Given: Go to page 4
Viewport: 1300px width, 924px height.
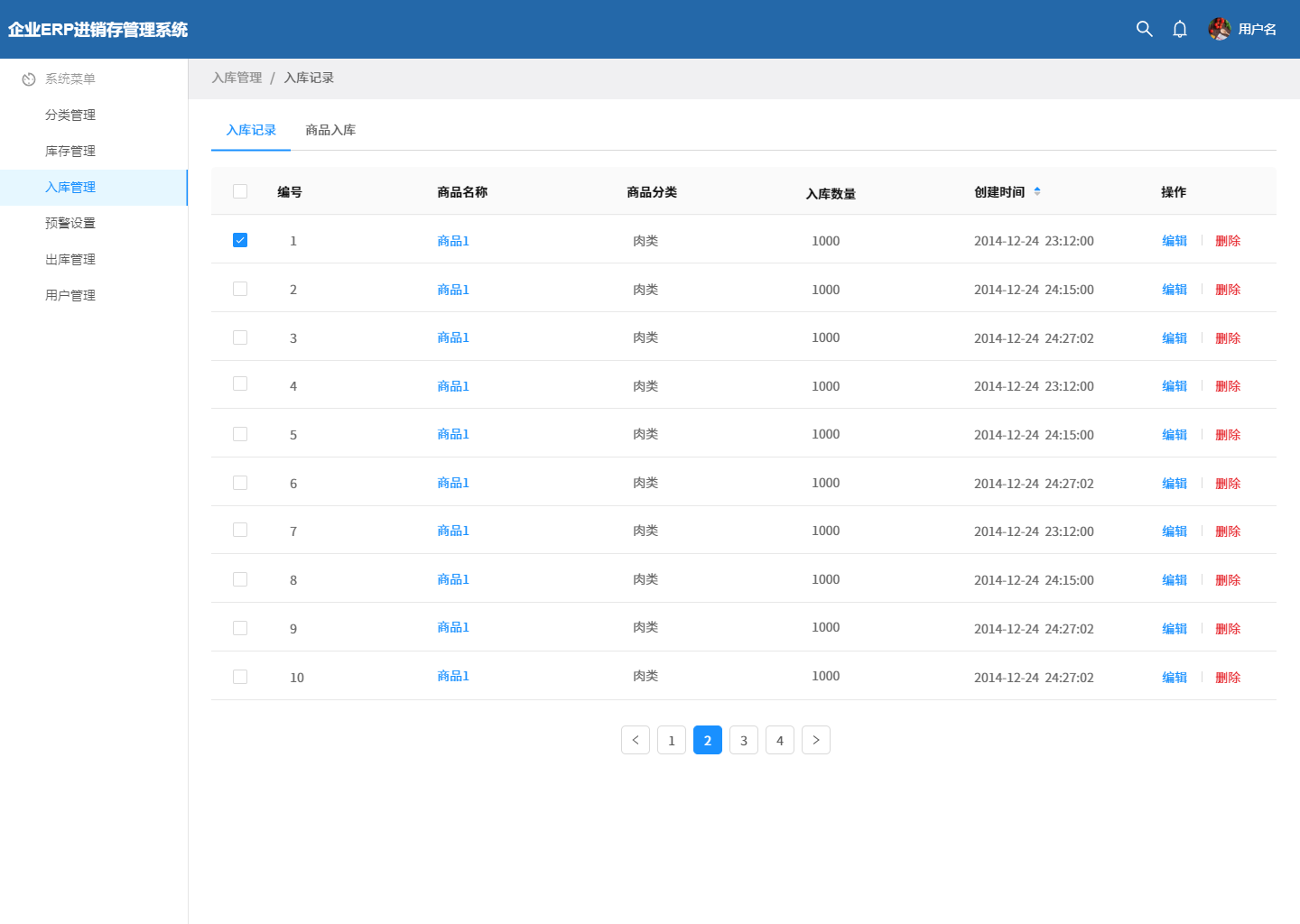Looking at the screenshot, I should coord(780,740).
